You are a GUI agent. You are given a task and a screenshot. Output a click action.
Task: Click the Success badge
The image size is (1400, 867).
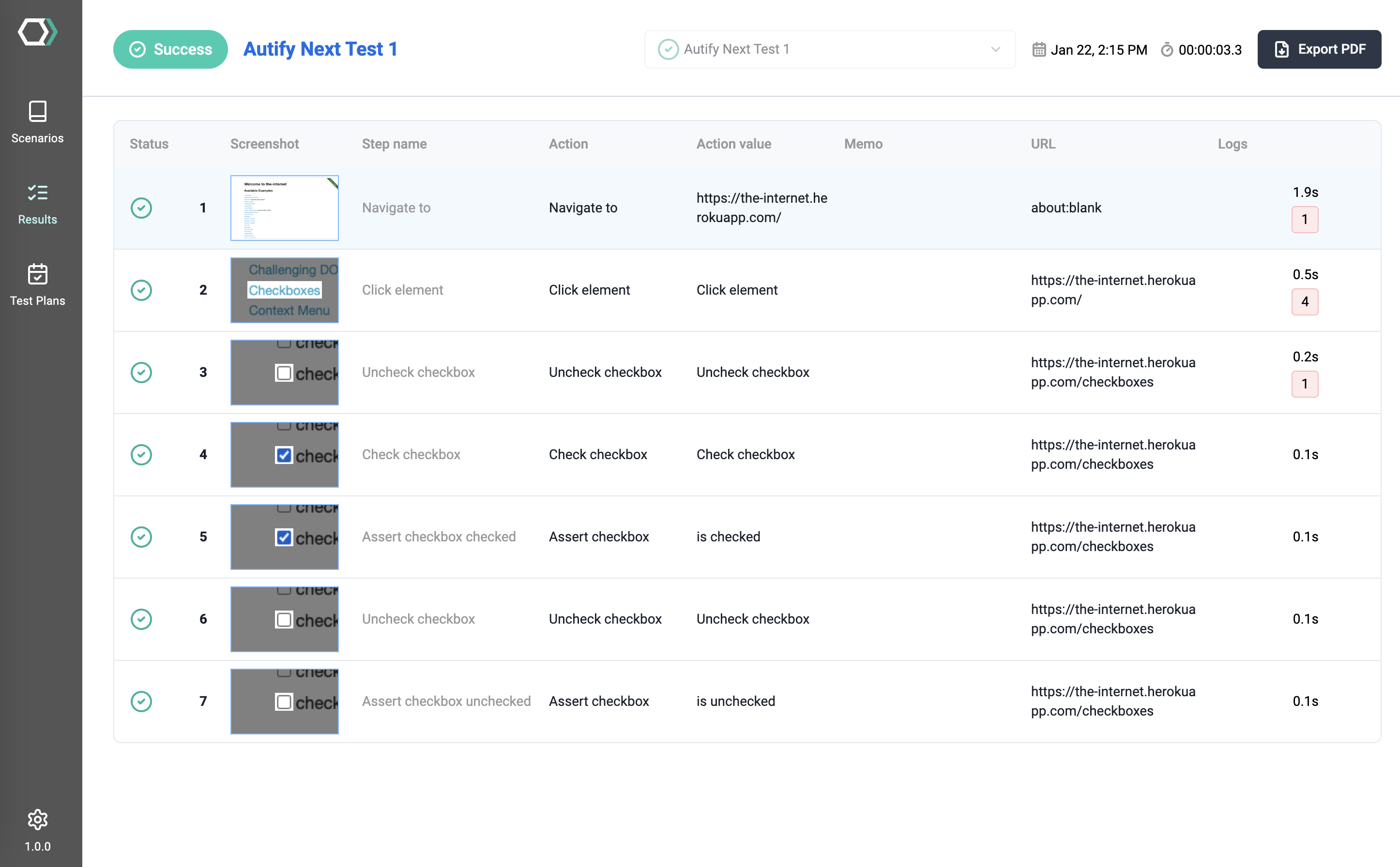(x=170, y=49)
